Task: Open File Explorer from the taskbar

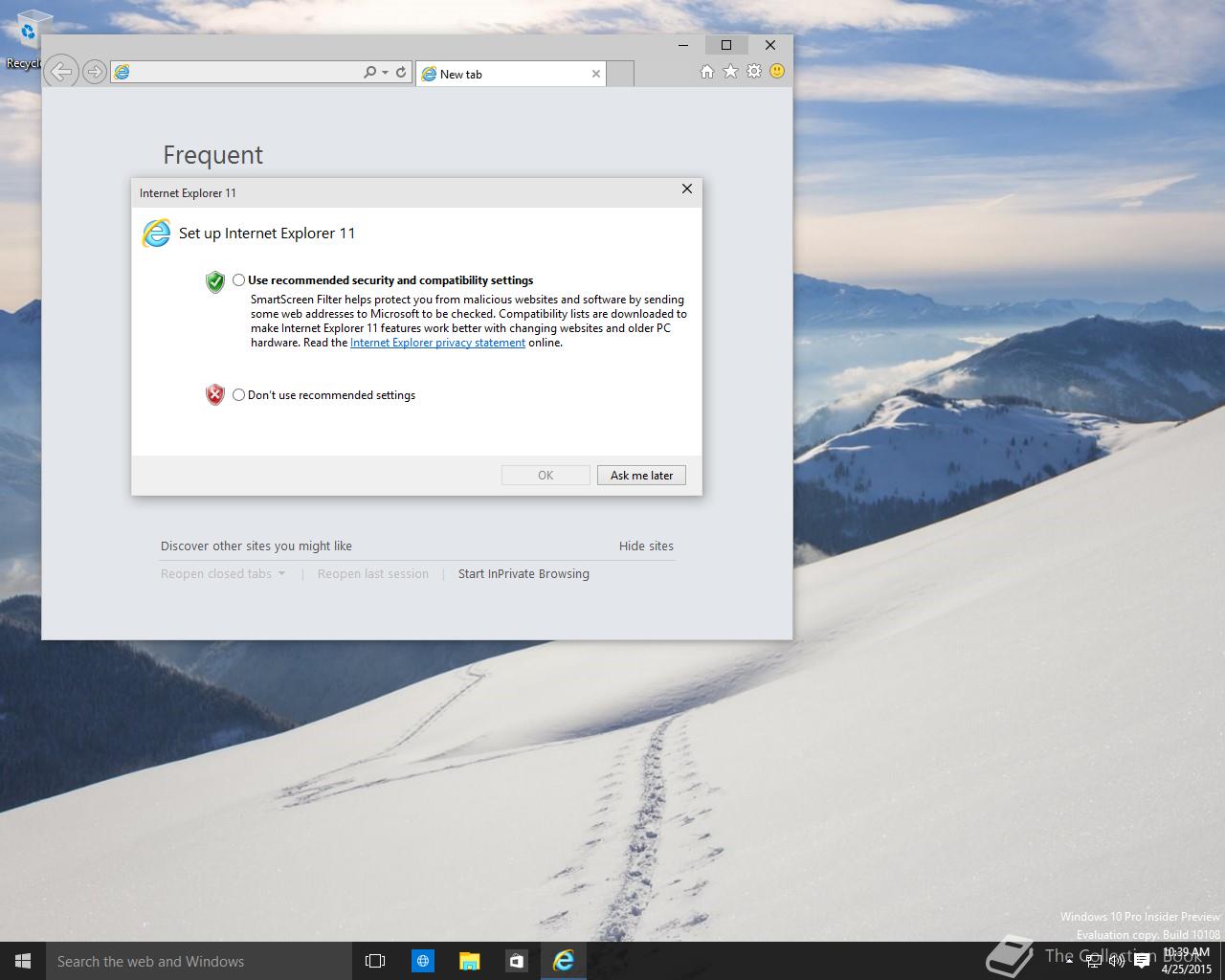Action: pos(469,961)
